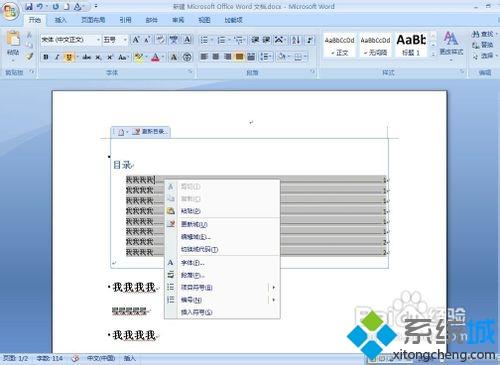Align text to the left
The height and width of the screenshot is (365, 500).
point(204,57)
